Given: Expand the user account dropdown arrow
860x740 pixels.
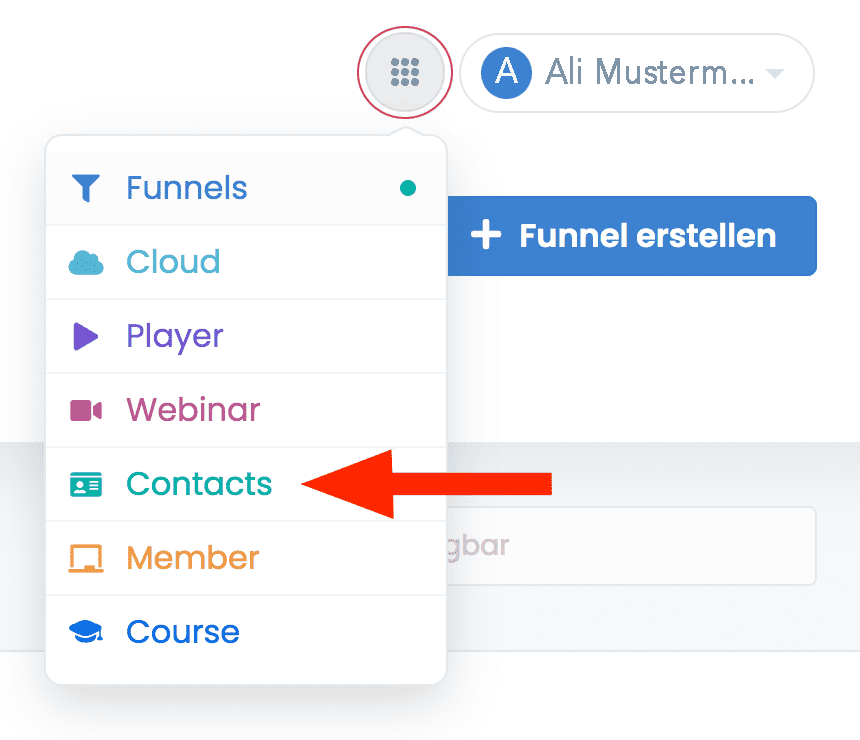Looking at the screenshot, I should [x=773, y=73].
